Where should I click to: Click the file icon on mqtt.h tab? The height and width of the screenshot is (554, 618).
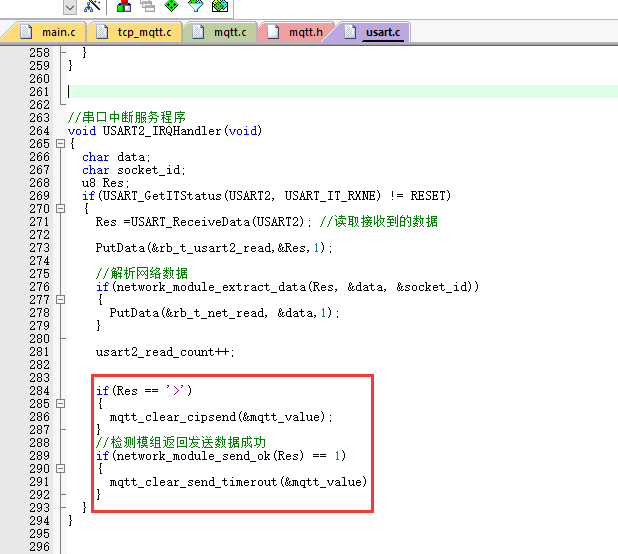[x=273, y=32]
